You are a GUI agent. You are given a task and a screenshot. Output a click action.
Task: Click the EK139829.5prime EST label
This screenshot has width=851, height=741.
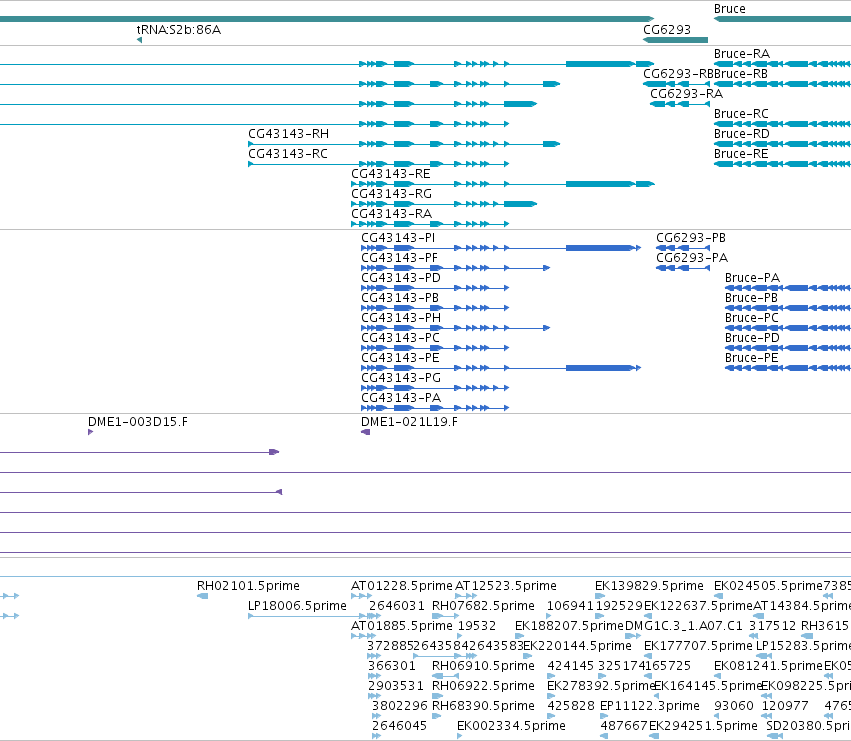click(x=649, y=586)
